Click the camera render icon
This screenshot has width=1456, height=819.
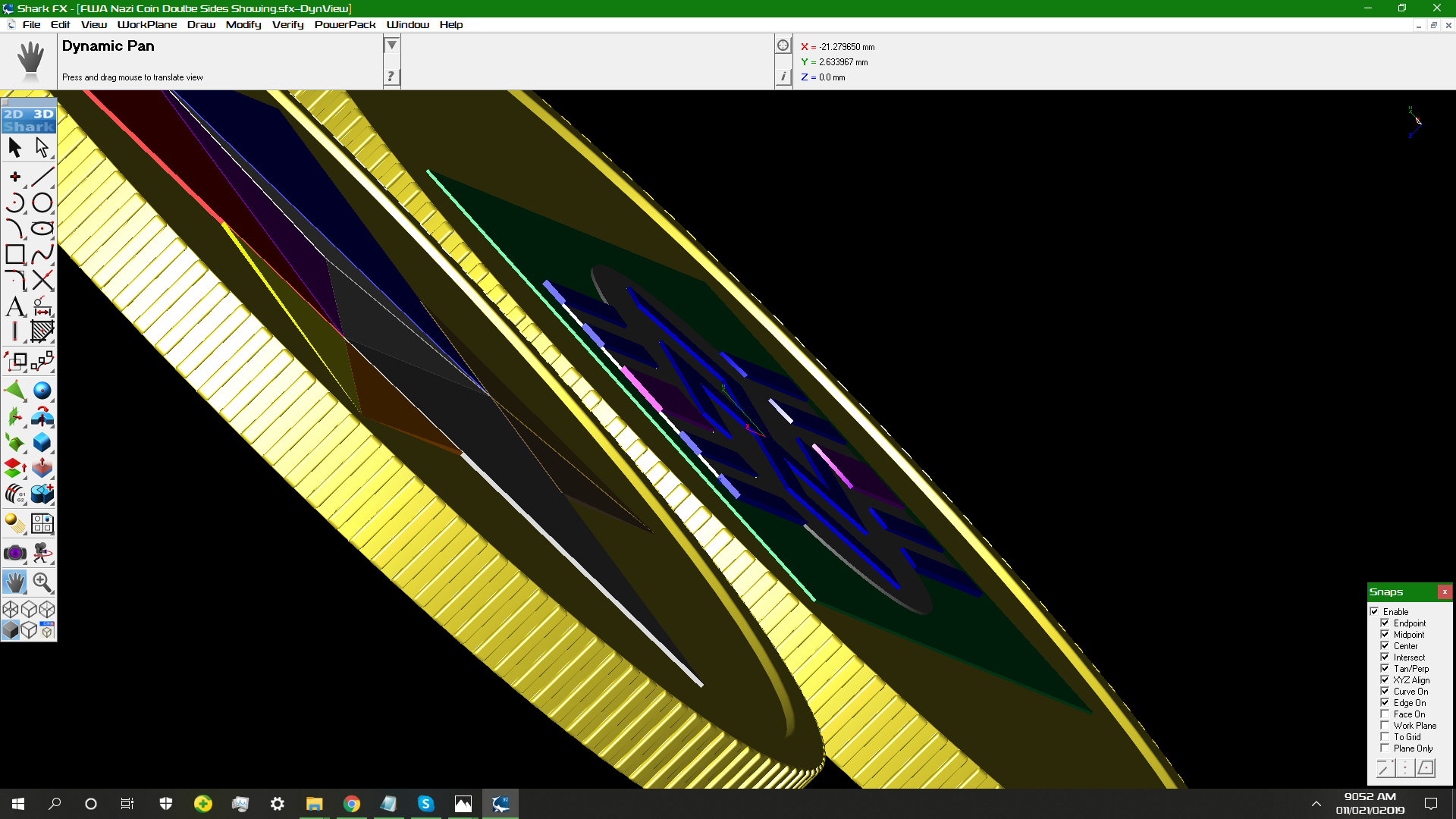(15, 553)
